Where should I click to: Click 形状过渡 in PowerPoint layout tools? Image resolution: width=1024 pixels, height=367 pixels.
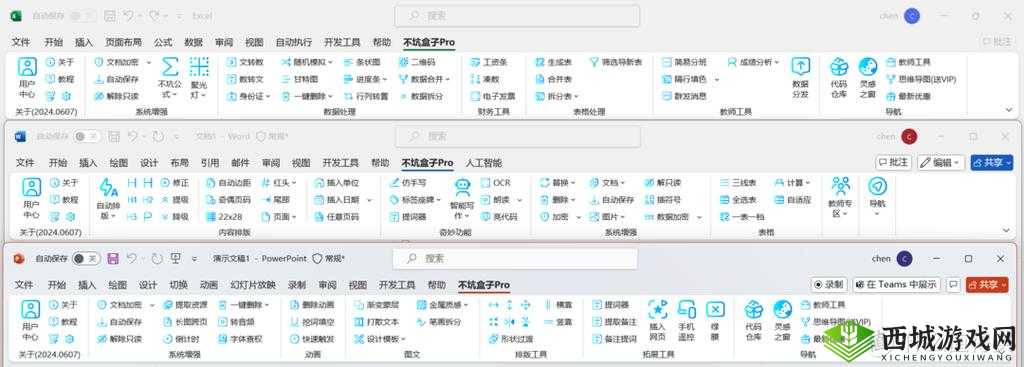(511, 339)
